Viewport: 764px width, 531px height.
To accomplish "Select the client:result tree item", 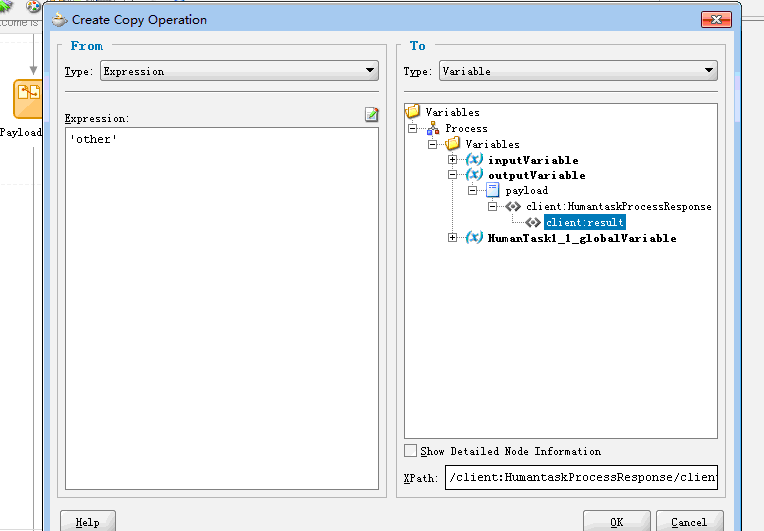I will click(584, 223).
